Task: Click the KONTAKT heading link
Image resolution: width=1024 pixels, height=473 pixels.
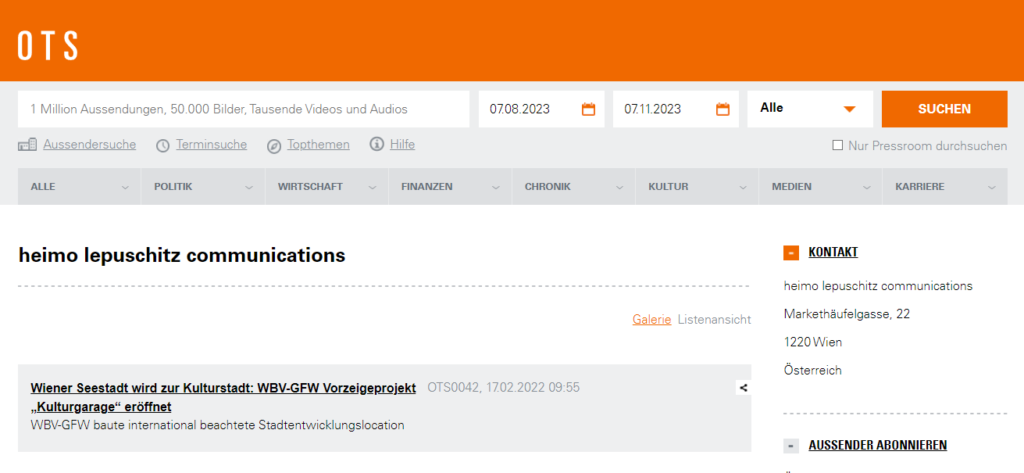Action: (833, 252)
